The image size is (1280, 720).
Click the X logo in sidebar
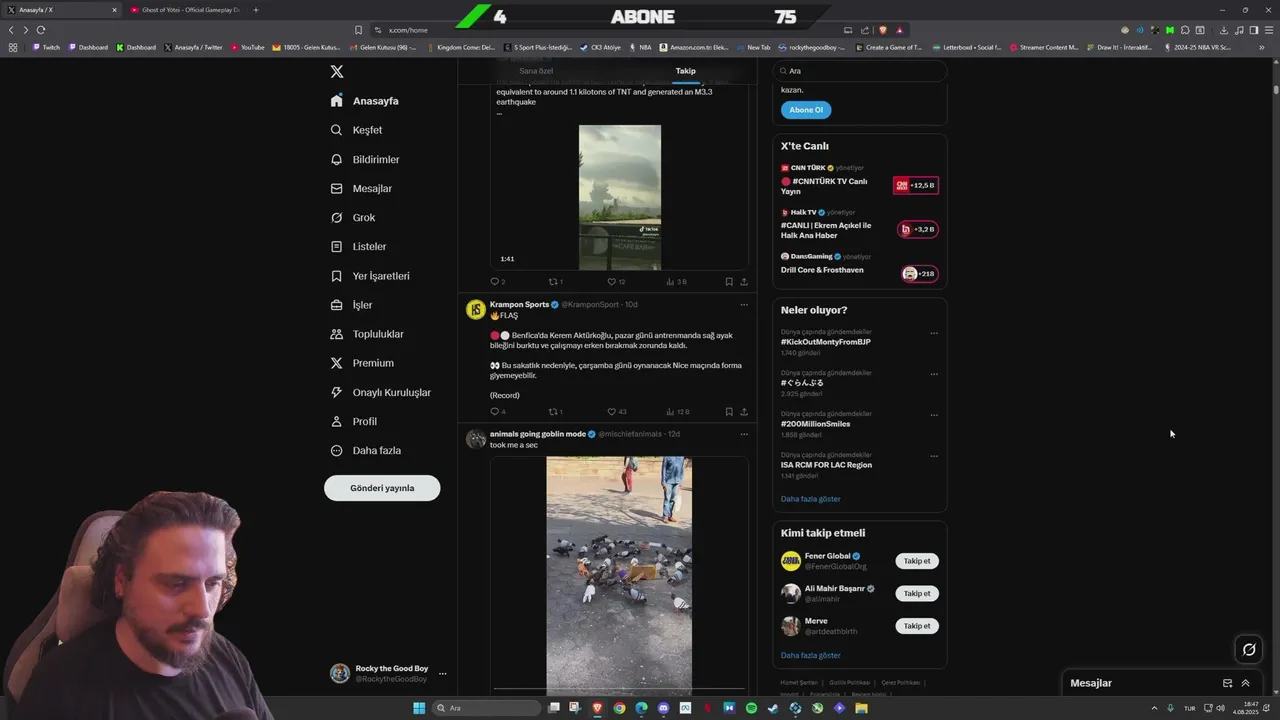pyautogui.click(x=337, y=72)
